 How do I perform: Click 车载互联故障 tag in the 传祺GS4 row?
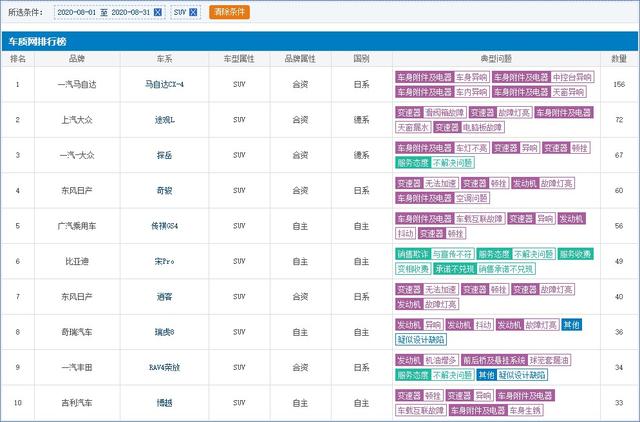click(x=479, y=219)
